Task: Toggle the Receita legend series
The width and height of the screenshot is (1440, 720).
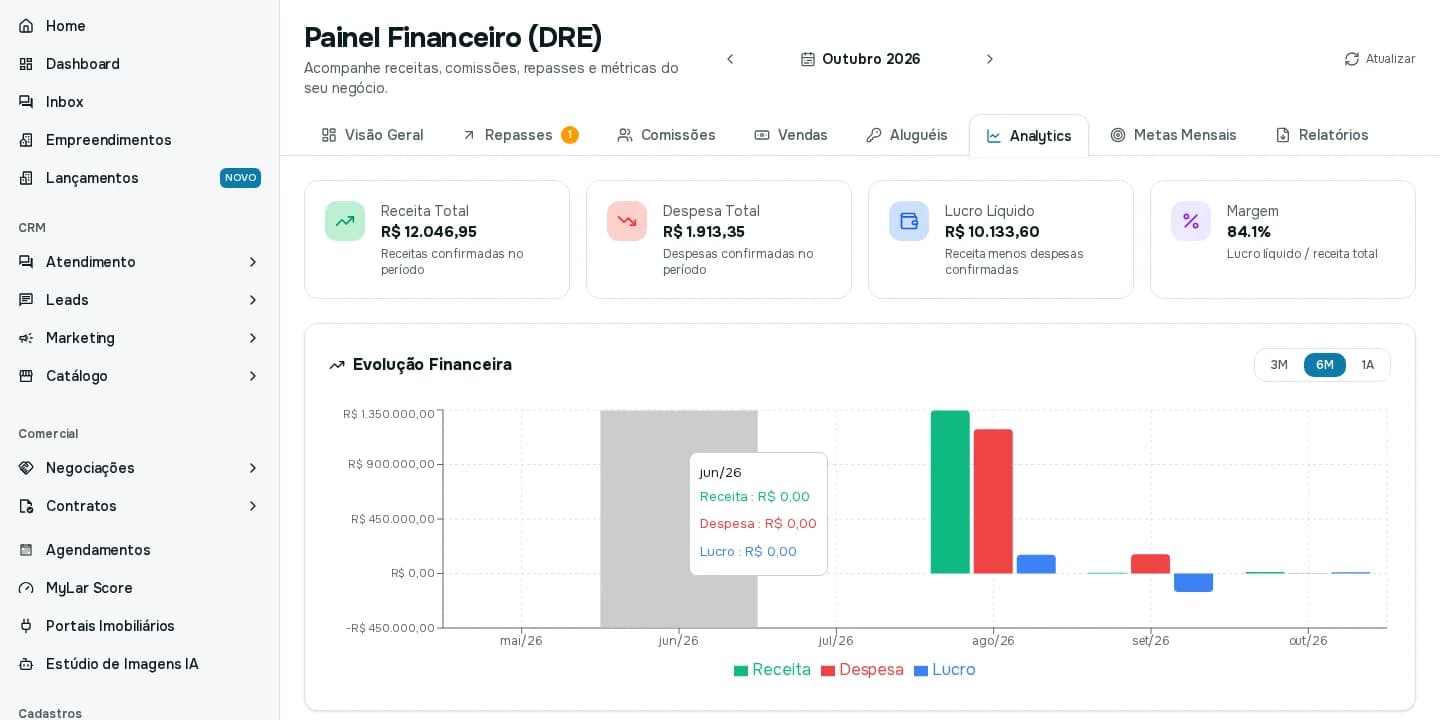Action: [x=772, y=670]
